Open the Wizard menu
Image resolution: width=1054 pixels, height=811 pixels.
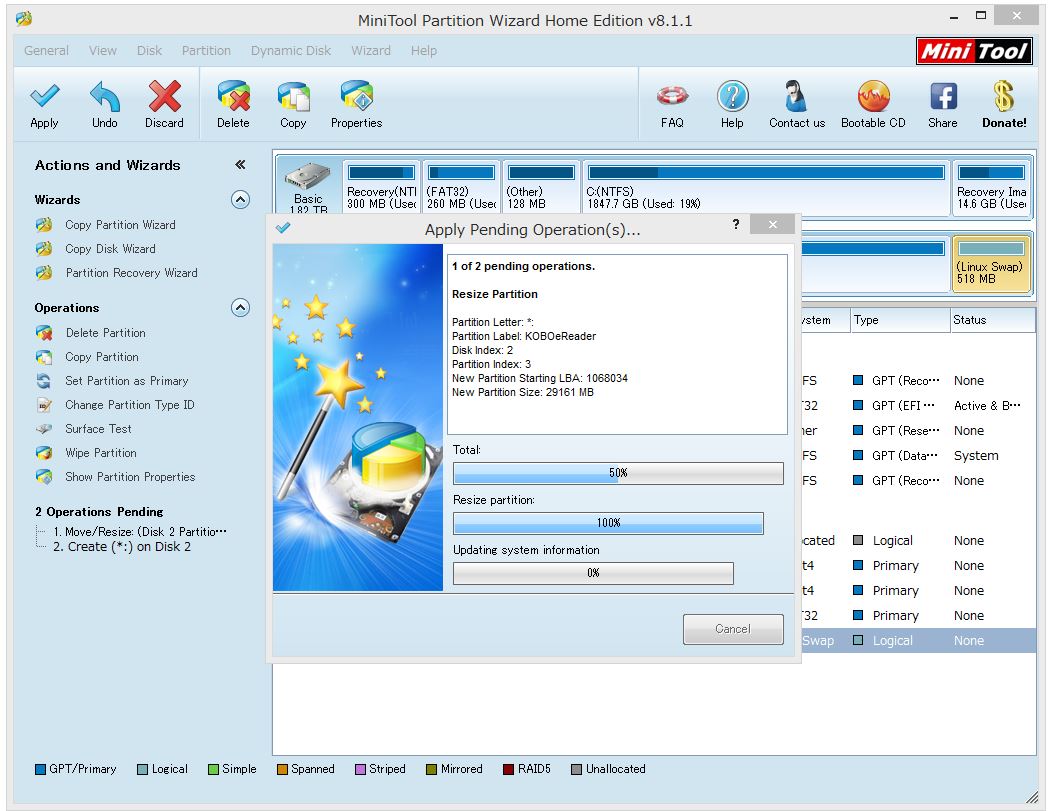pyautogui.click(x=371, y=50)
